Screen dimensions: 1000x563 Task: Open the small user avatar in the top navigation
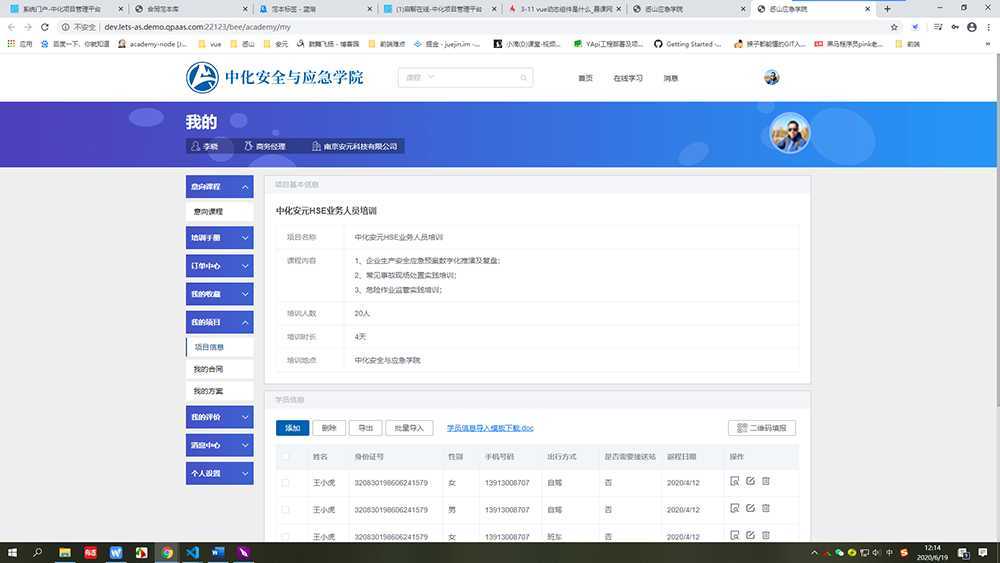[x=771, y=78]
